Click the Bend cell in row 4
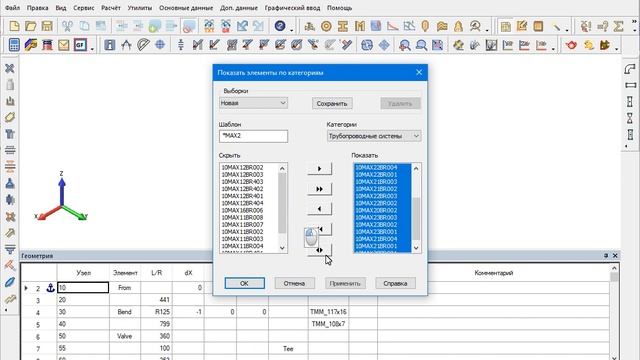The height and width of the screenshot is (360, 640). 124,312
